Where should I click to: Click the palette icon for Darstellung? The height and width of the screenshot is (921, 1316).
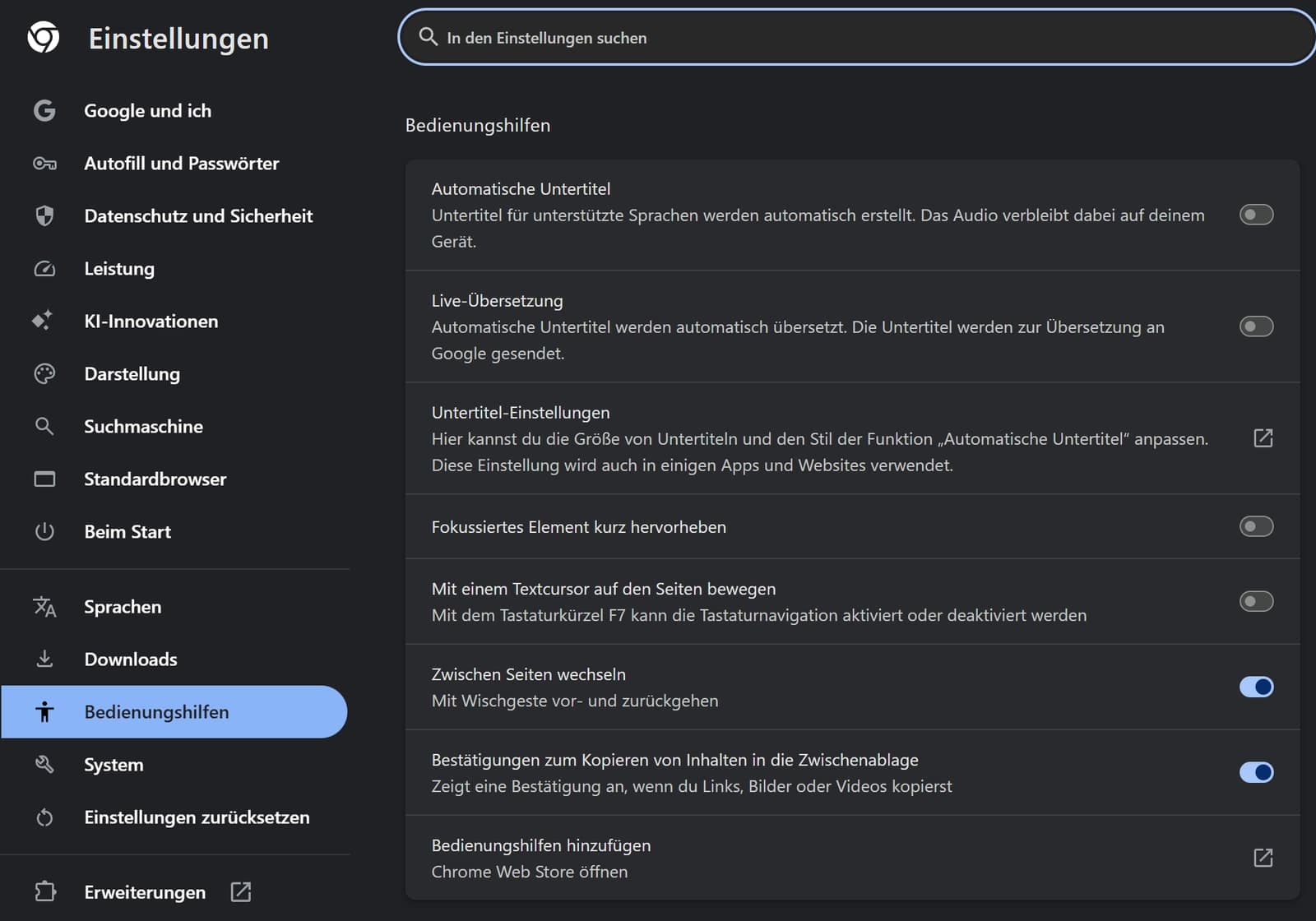coord(44,373)
